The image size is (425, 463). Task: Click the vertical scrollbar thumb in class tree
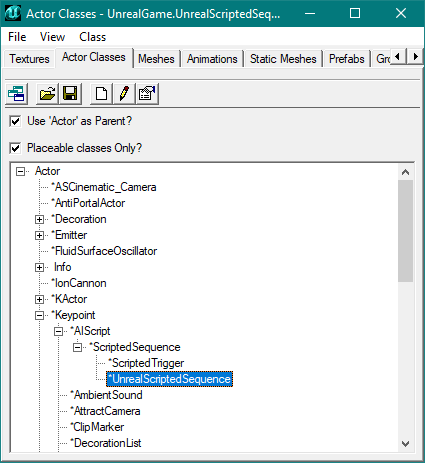(x=405, y=231)
